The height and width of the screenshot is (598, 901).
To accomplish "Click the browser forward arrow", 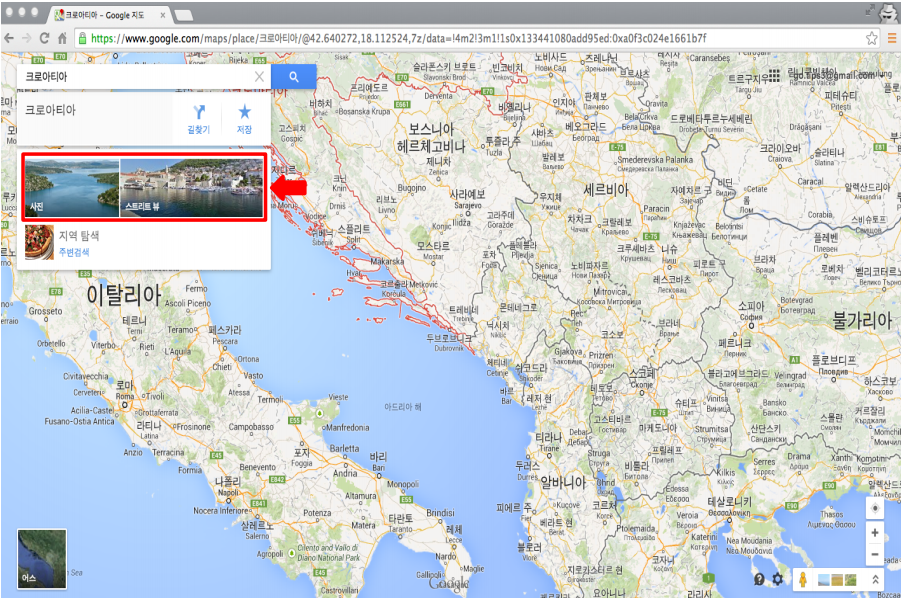I will click(x=26, y=38).
